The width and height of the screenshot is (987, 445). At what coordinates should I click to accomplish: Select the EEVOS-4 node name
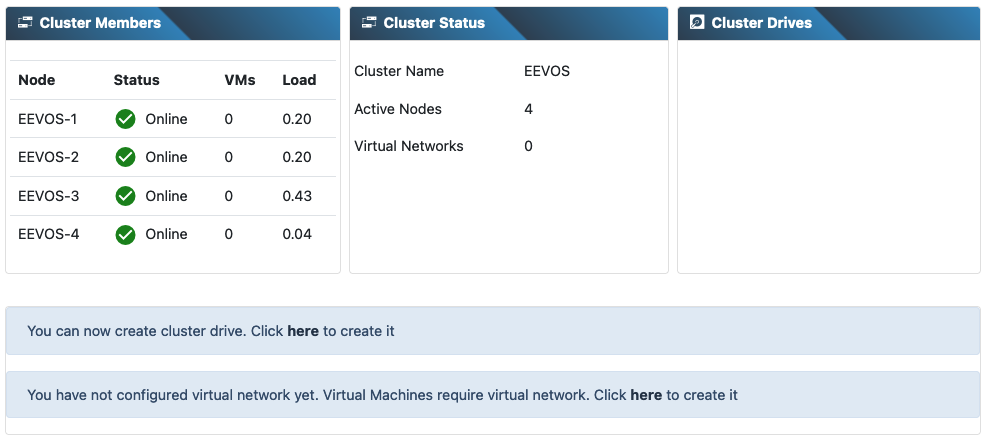[48, 234]
